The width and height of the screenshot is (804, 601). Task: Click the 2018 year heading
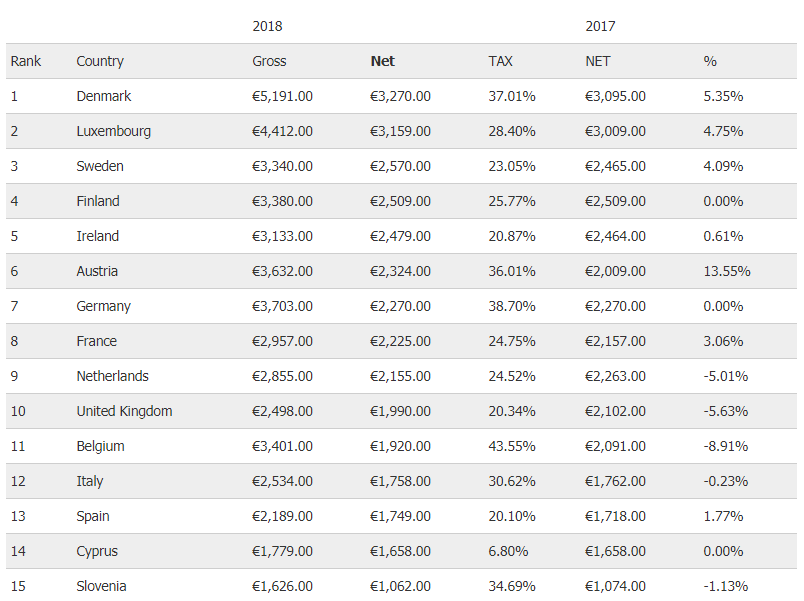tap(267, 26)
